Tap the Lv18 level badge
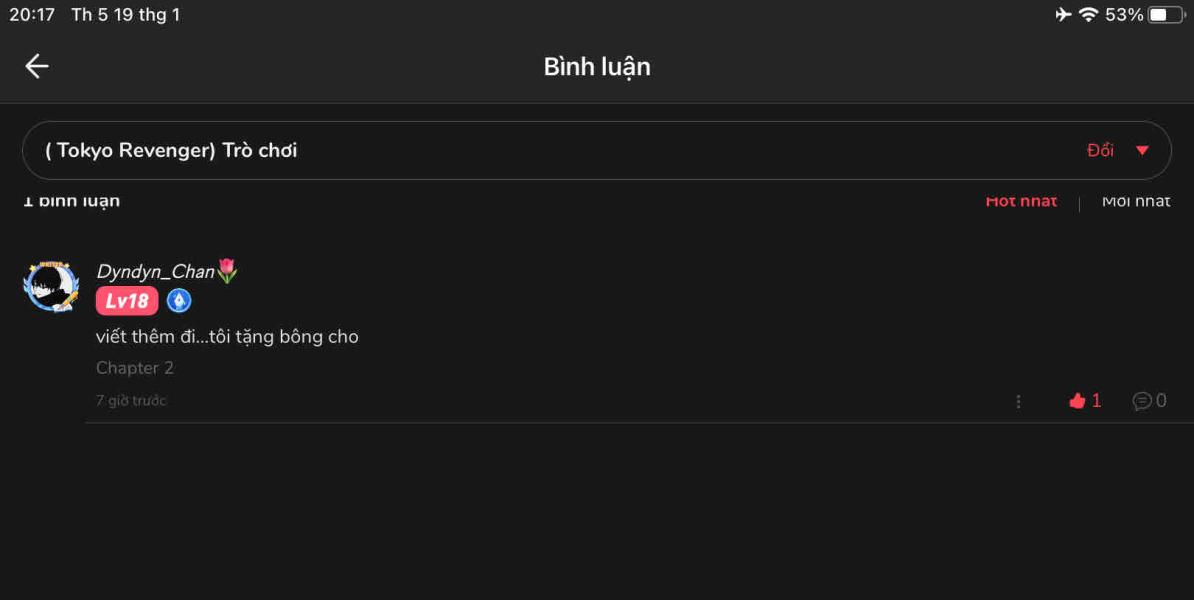Viewport: 1194px width, 600px height. coord(127,301)
